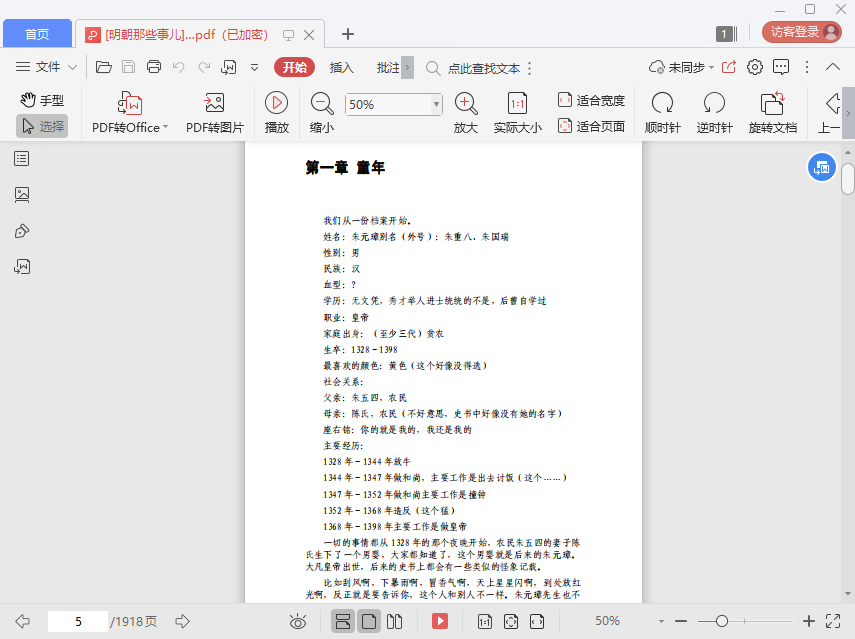Screen dimensions: 855x639
Task: Click the zoom slider handle
Action: click(721, 621)
